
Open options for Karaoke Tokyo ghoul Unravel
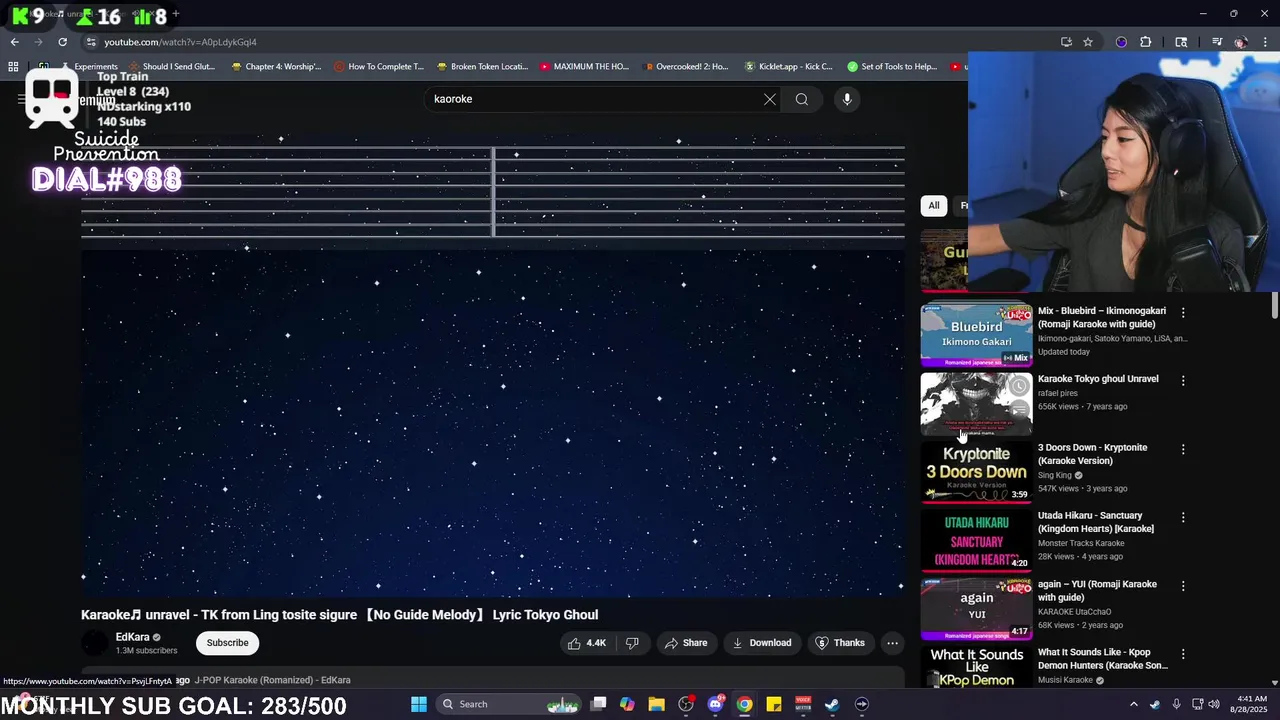click(1183, 380)
